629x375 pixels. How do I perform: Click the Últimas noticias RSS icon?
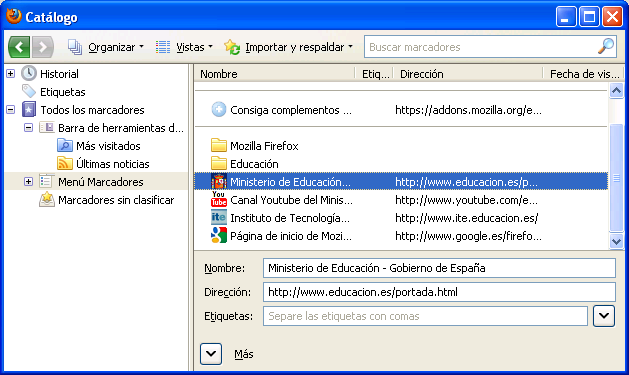(x=65, y=164)
